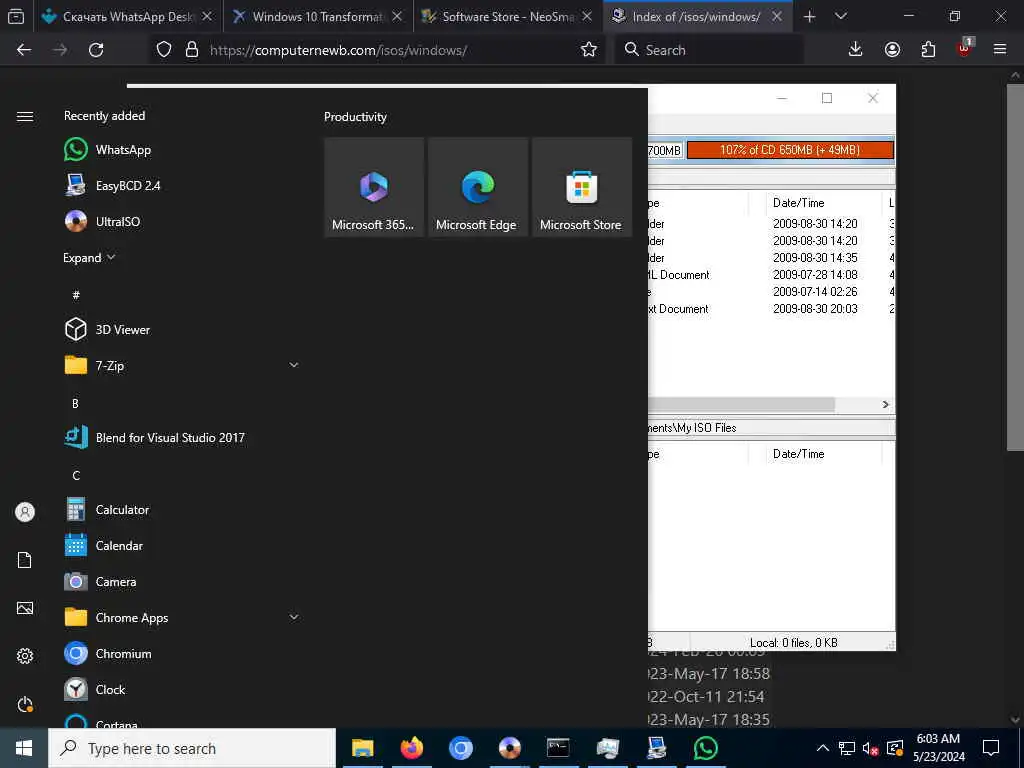Open the notification center
The height and width of the screenshot is (768, 1024).
pyautogui.click(x=991, y=748)
